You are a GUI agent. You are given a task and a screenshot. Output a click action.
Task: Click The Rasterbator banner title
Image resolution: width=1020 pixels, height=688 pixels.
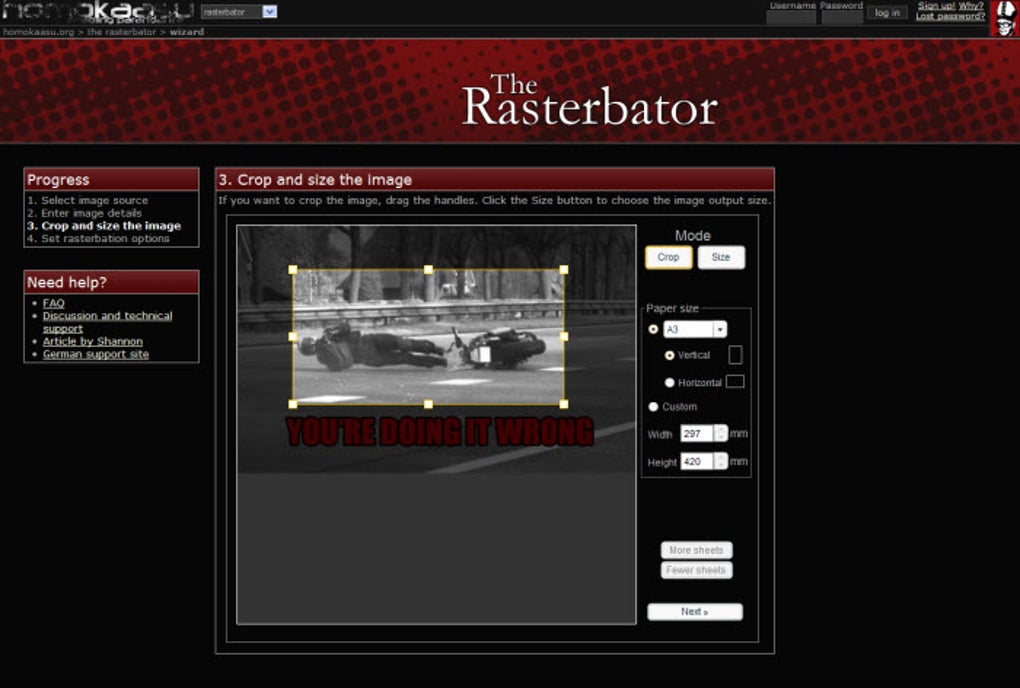point(589,99)
